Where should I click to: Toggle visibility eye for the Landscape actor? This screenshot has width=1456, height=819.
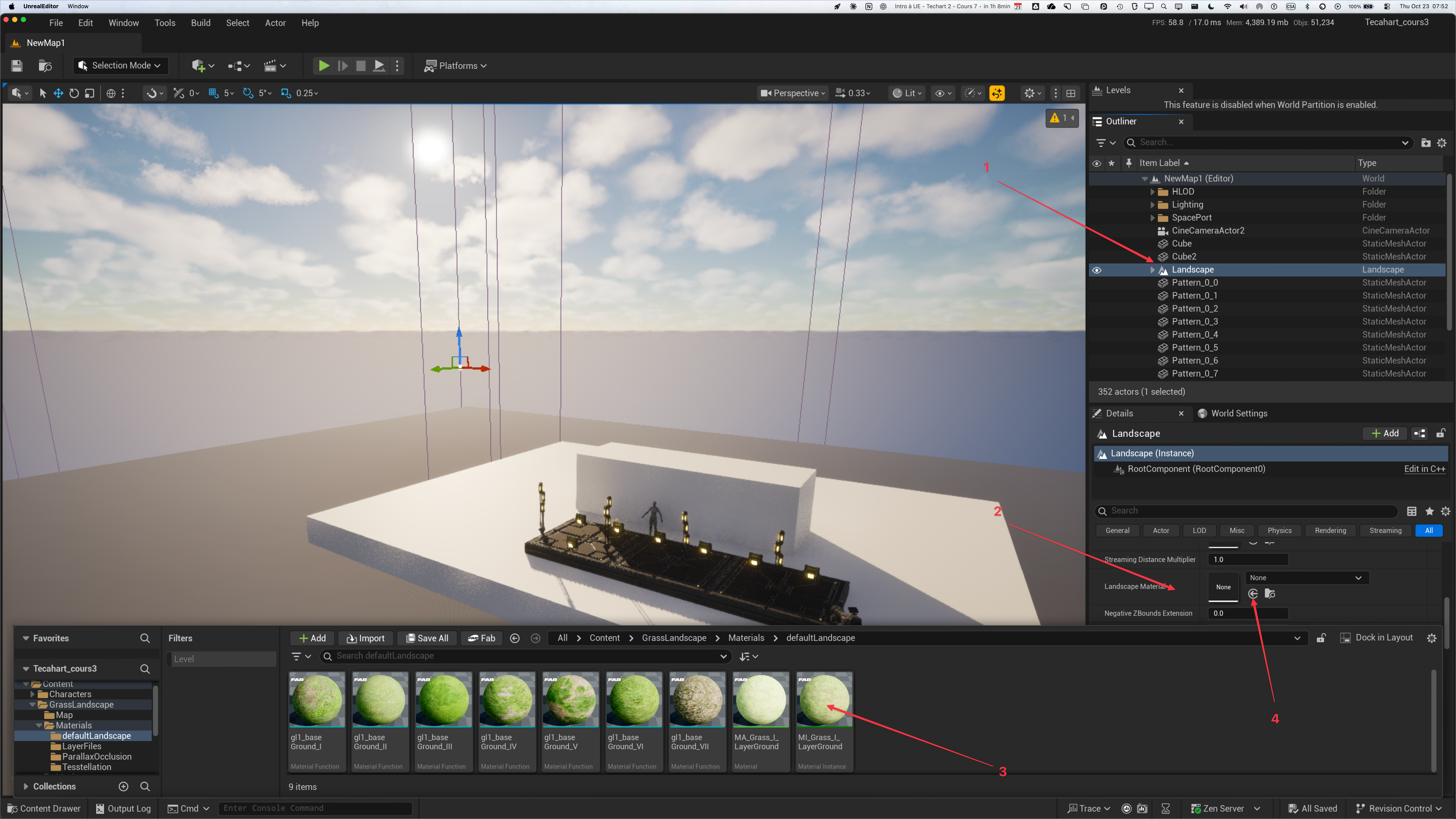pos(1097,270)
